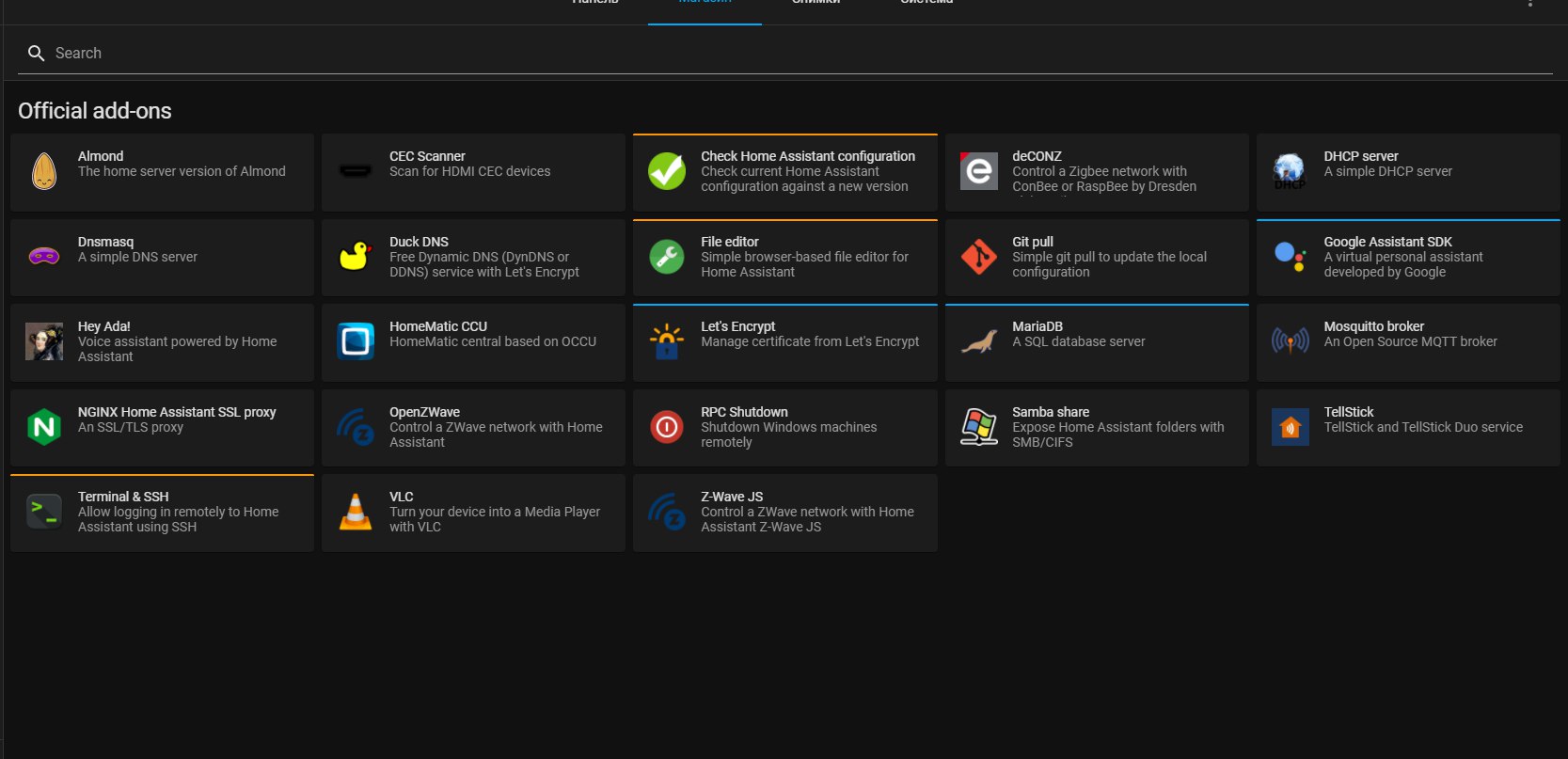This screenshot has height=759, width=1568.
Task: Click the Google Assistant dots icon
Action: [x=1290, y=256]
